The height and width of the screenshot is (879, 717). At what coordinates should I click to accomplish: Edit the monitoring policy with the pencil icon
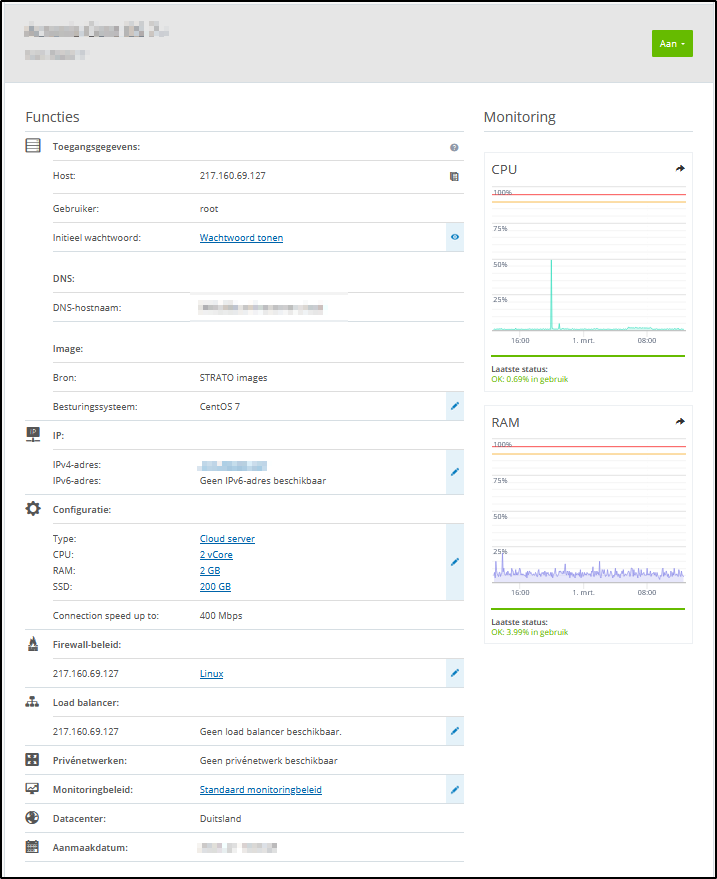[x=454, y=790]
